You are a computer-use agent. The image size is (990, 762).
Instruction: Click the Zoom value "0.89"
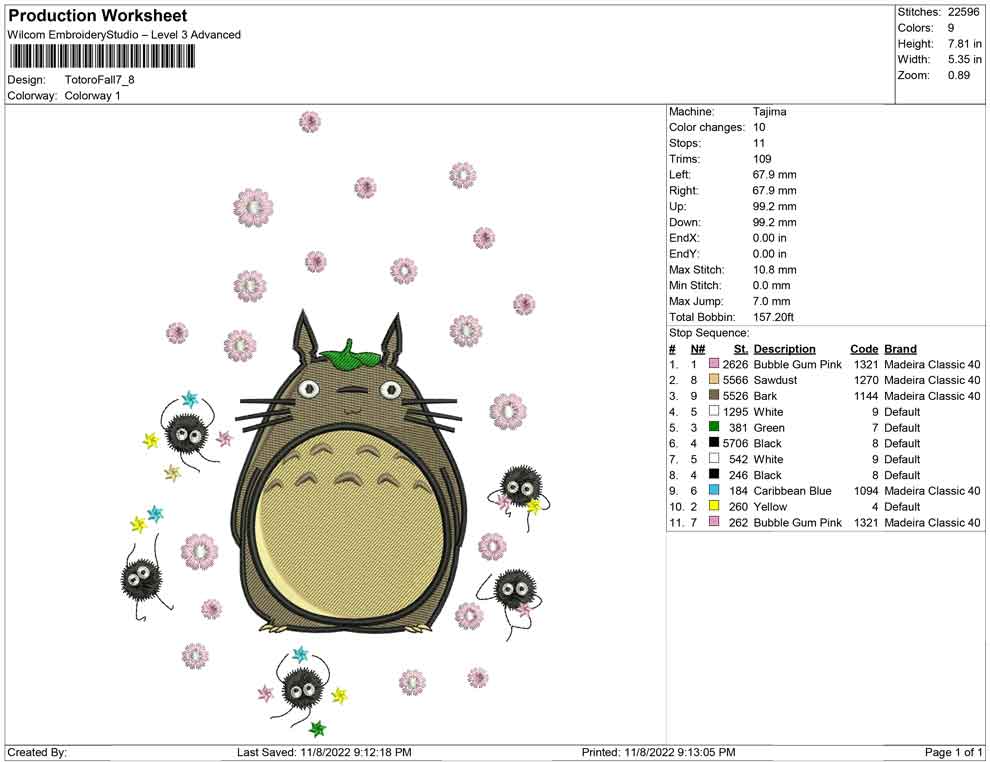point(959,75)
